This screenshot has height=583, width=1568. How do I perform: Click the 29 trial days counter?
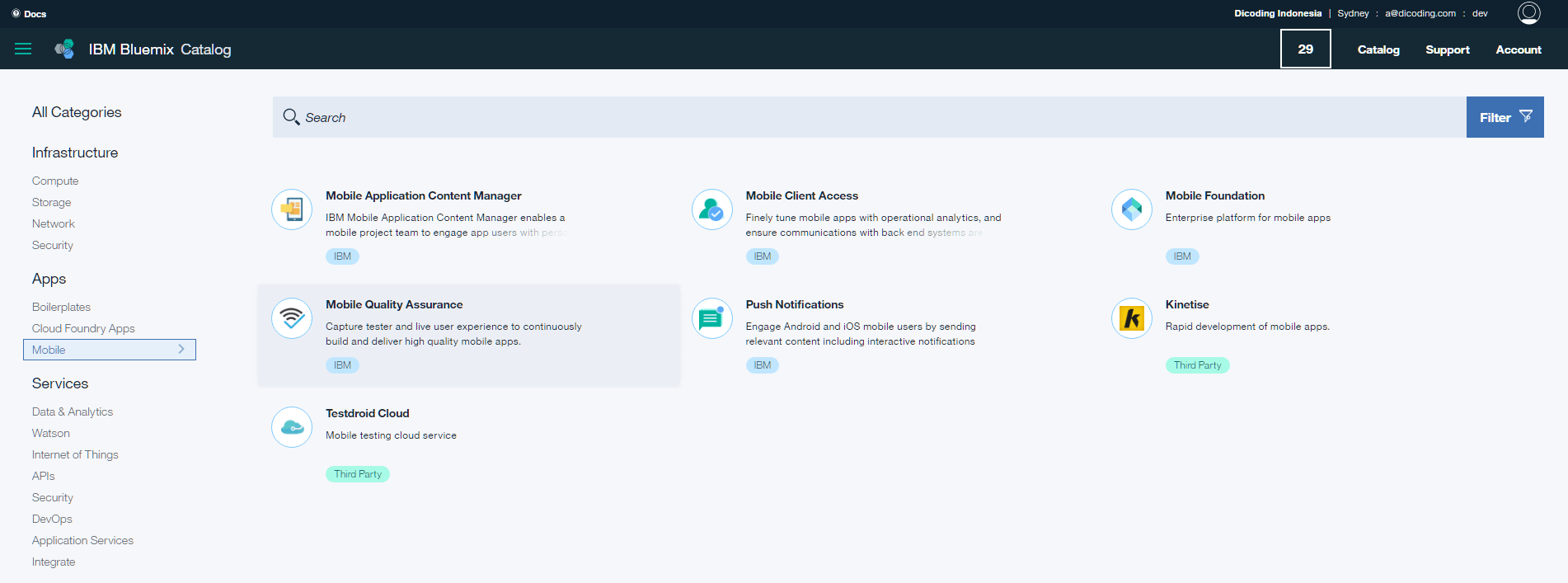click(x=1305, y=49)
